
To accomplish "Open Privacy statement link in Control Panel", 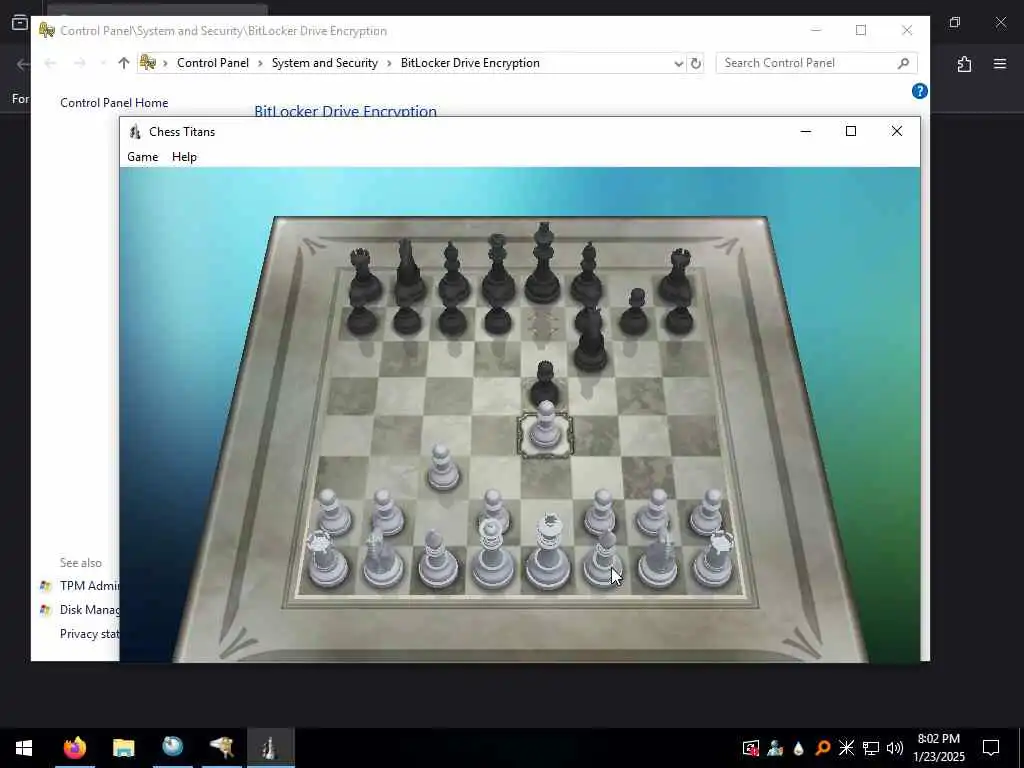I will [89, 634].
